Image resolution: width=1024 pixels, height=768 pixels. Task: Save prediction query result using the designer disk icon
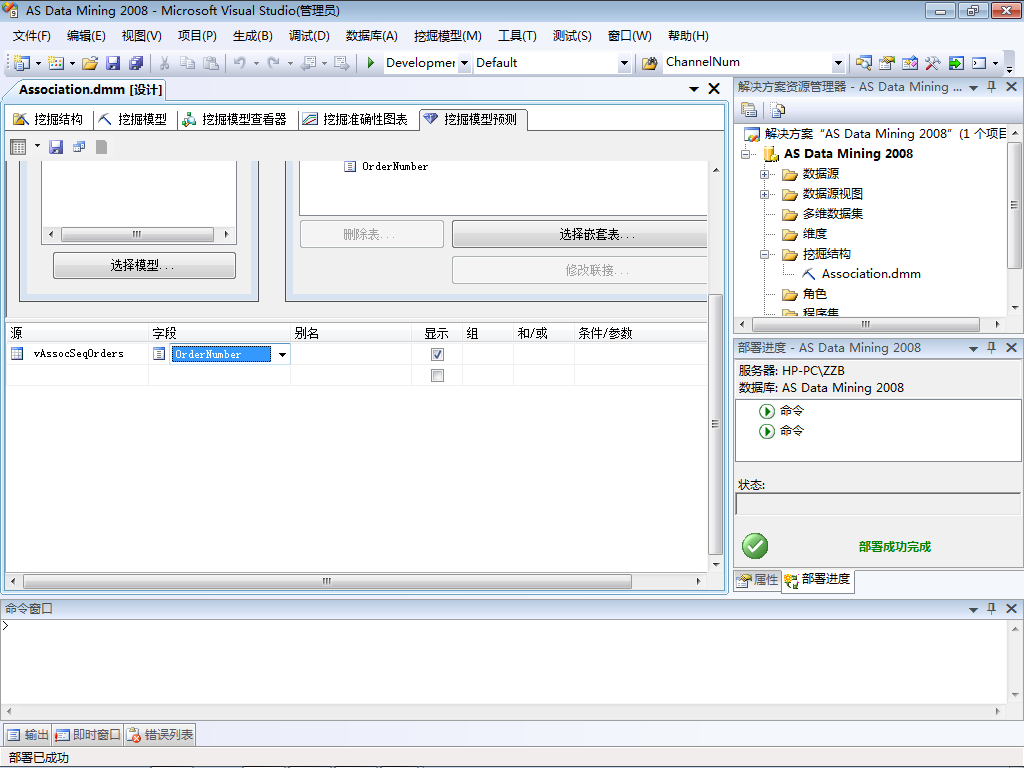pyautogui.click(x=56, y=147)
